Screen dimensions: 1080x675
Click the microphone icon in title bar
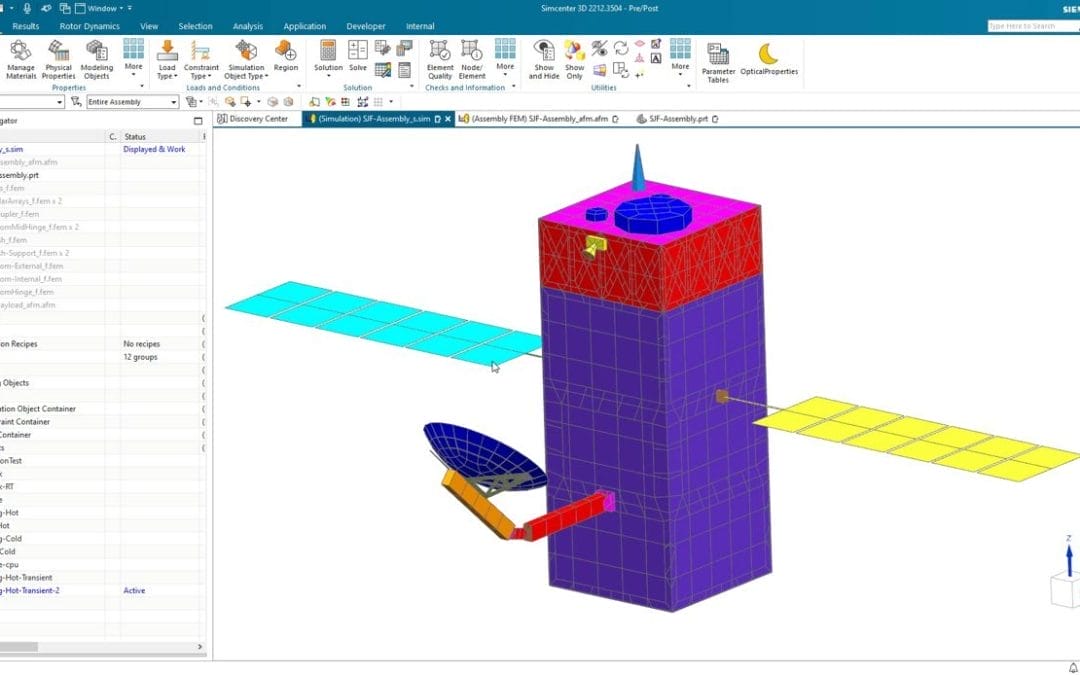[x=28, y=8]
